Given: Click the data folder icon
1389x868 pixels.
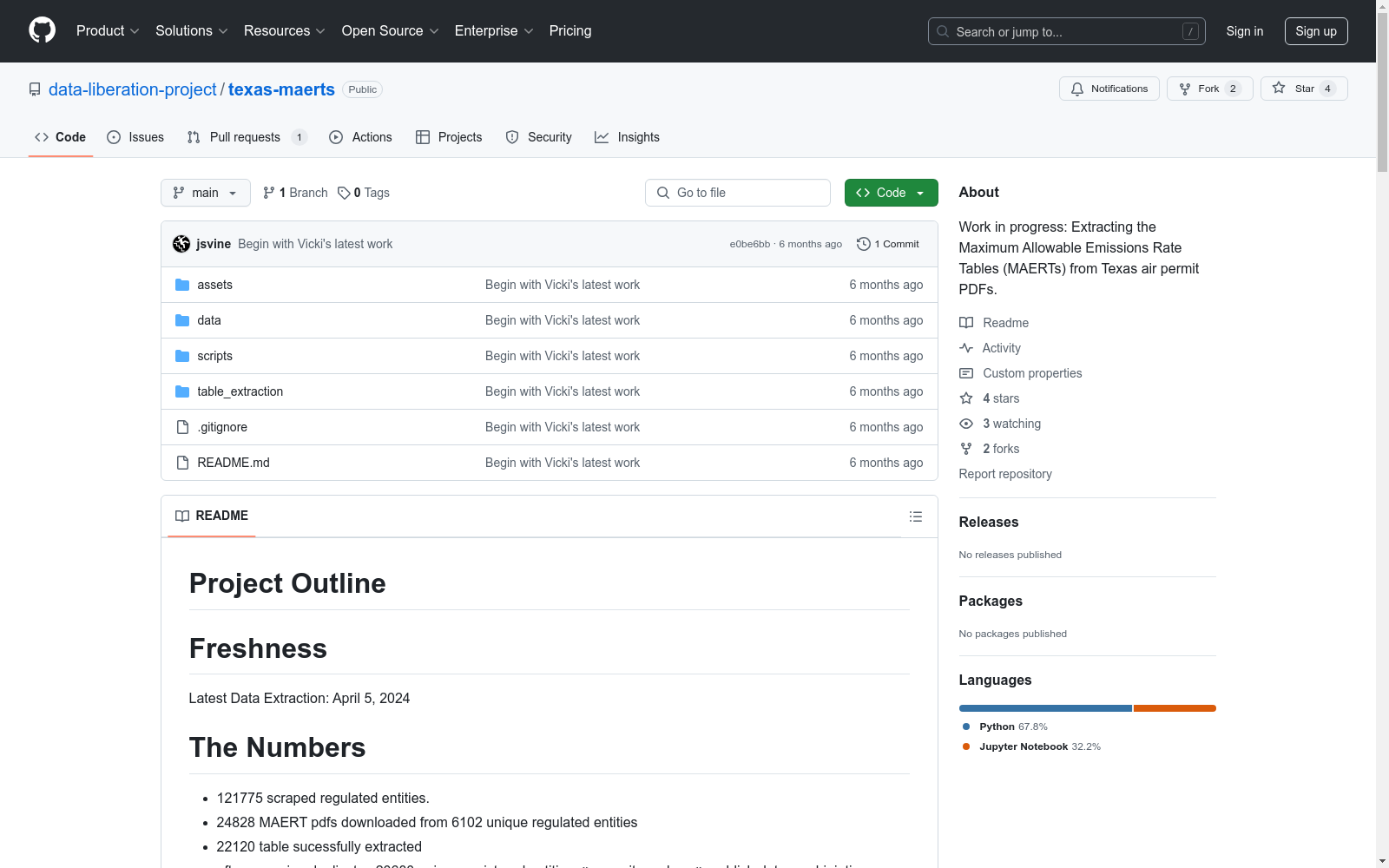Looking at the screenshot, I should (x=182, y=320).
